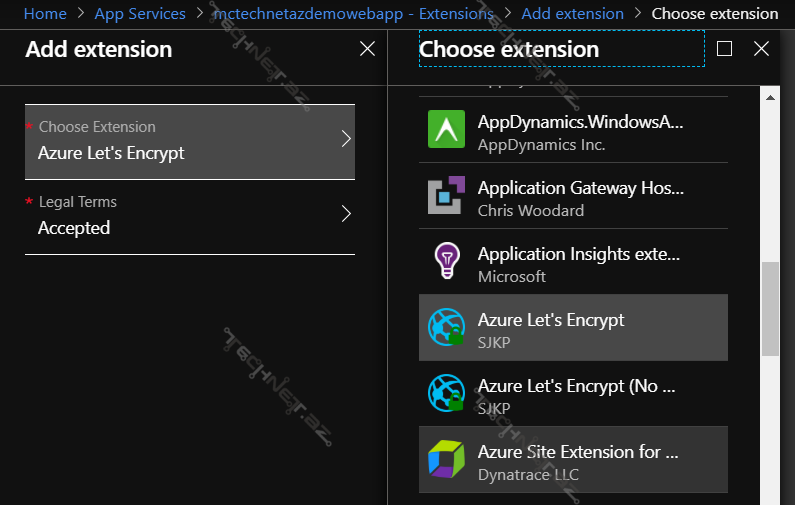Maximize the Choose extension blade
This screenshot has width=795, height=505.
pyautogui.click(x=725, y=49)
